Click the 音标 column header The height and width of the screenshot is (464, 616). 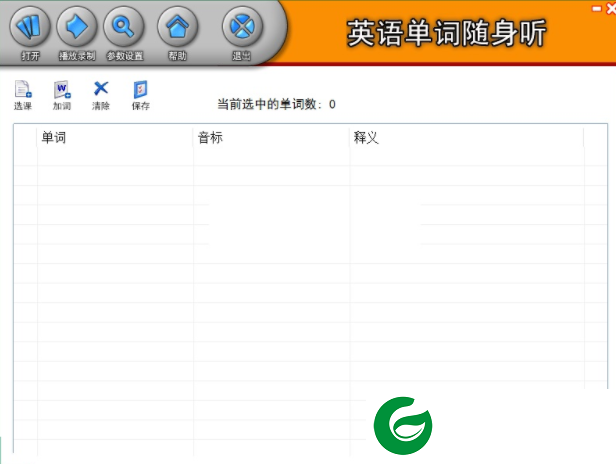tap(271, 138)
